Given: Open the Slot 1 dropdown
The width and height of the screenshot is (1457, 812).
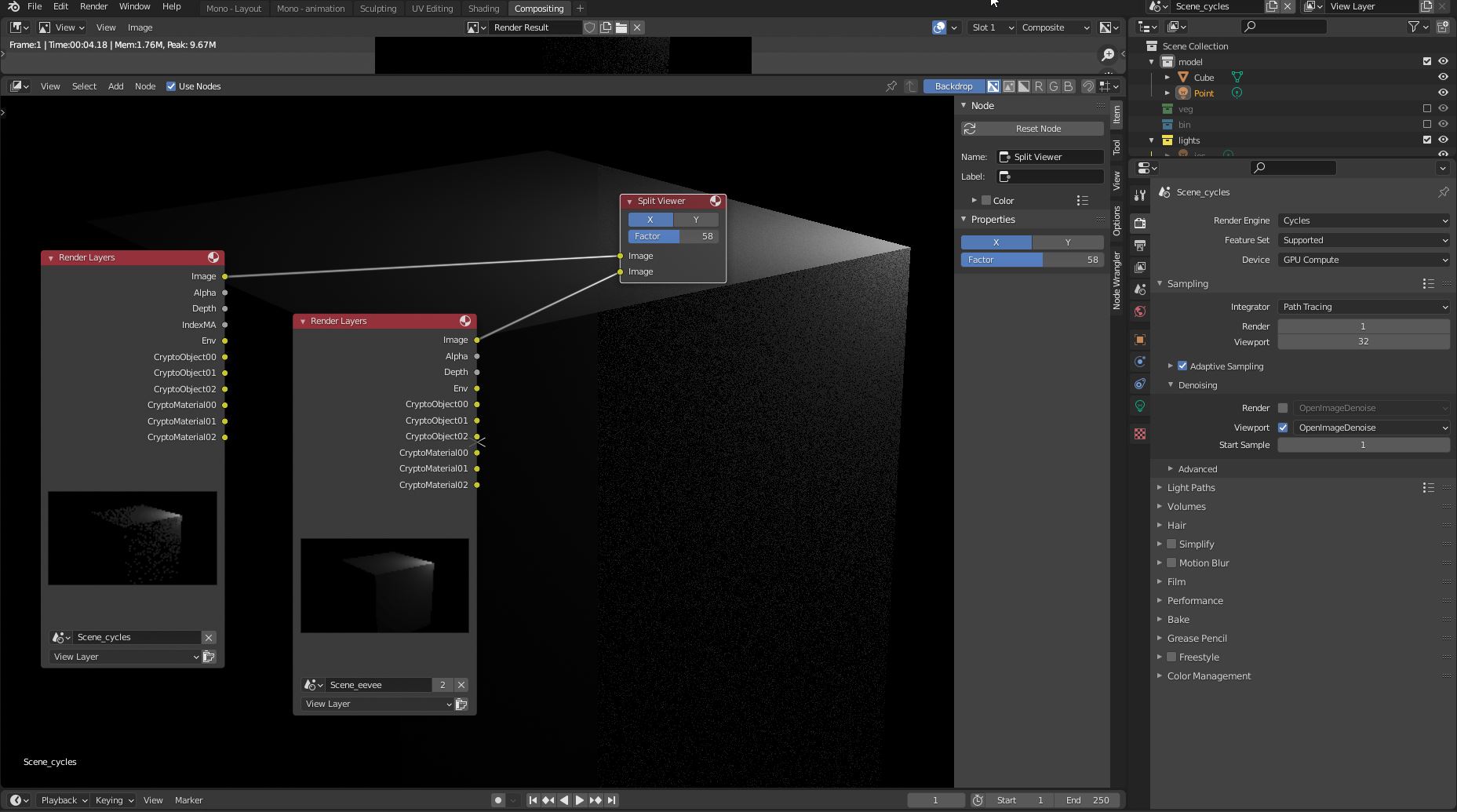Looking at the screenshot, I should point(992,27).
